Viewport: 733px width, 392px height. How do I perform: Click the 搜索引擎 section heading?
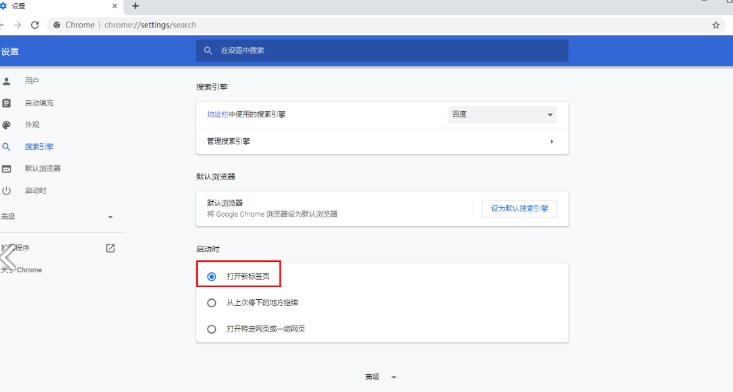(x=212, y=87)
